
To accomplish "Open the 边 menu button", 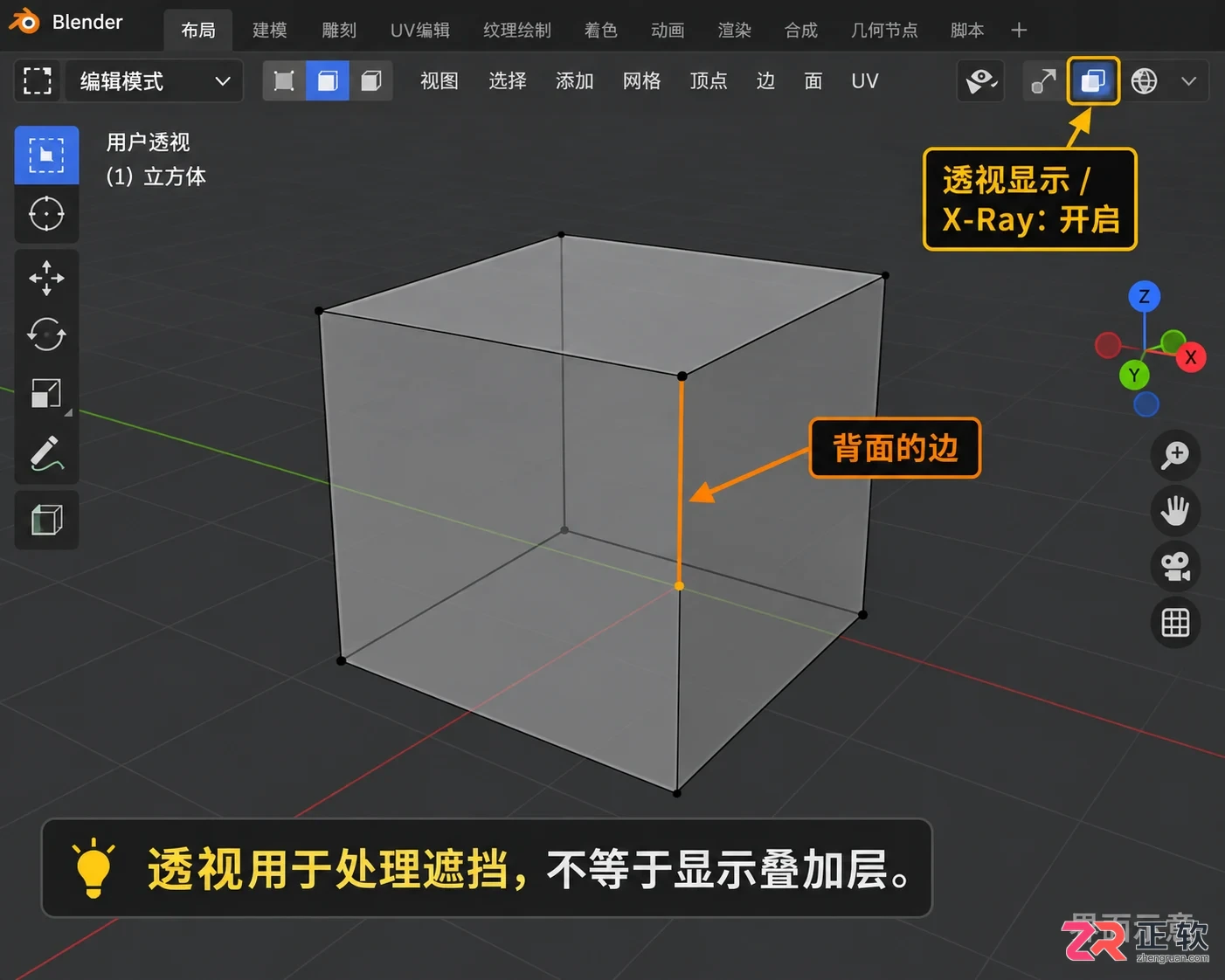I will 765,81.
